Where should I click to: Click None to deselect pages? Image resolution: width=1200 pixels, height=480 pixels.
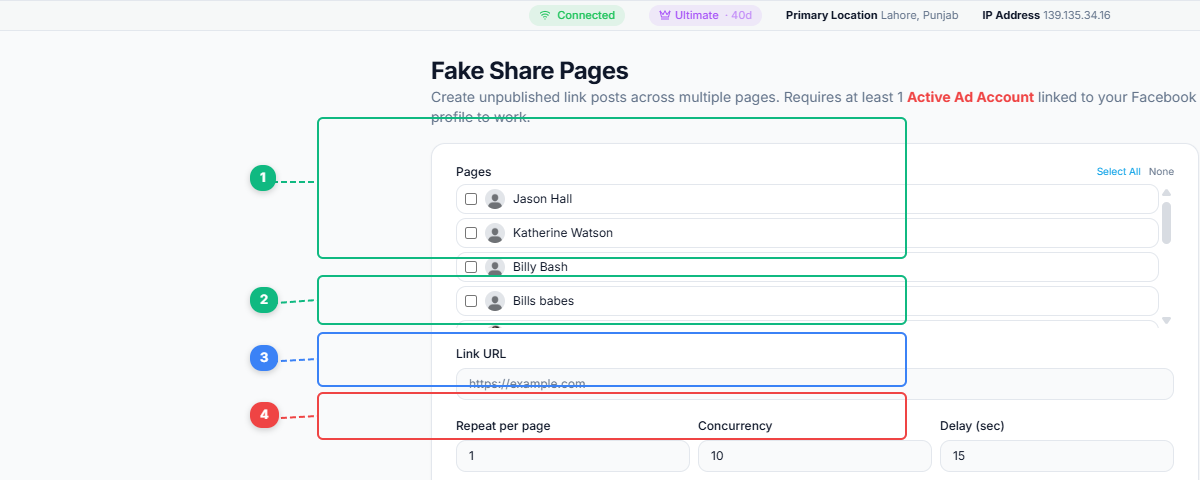[1161, 172]
